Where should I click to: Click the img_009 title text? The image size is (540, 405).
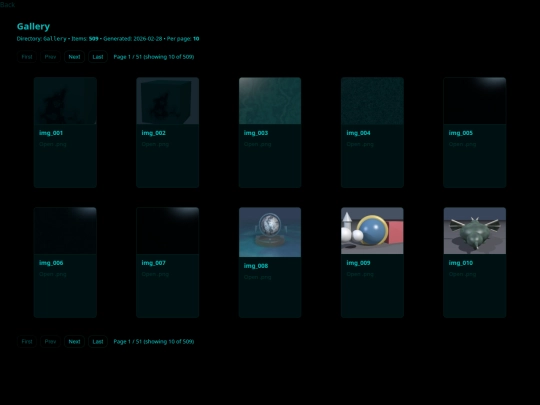point(358,263)
